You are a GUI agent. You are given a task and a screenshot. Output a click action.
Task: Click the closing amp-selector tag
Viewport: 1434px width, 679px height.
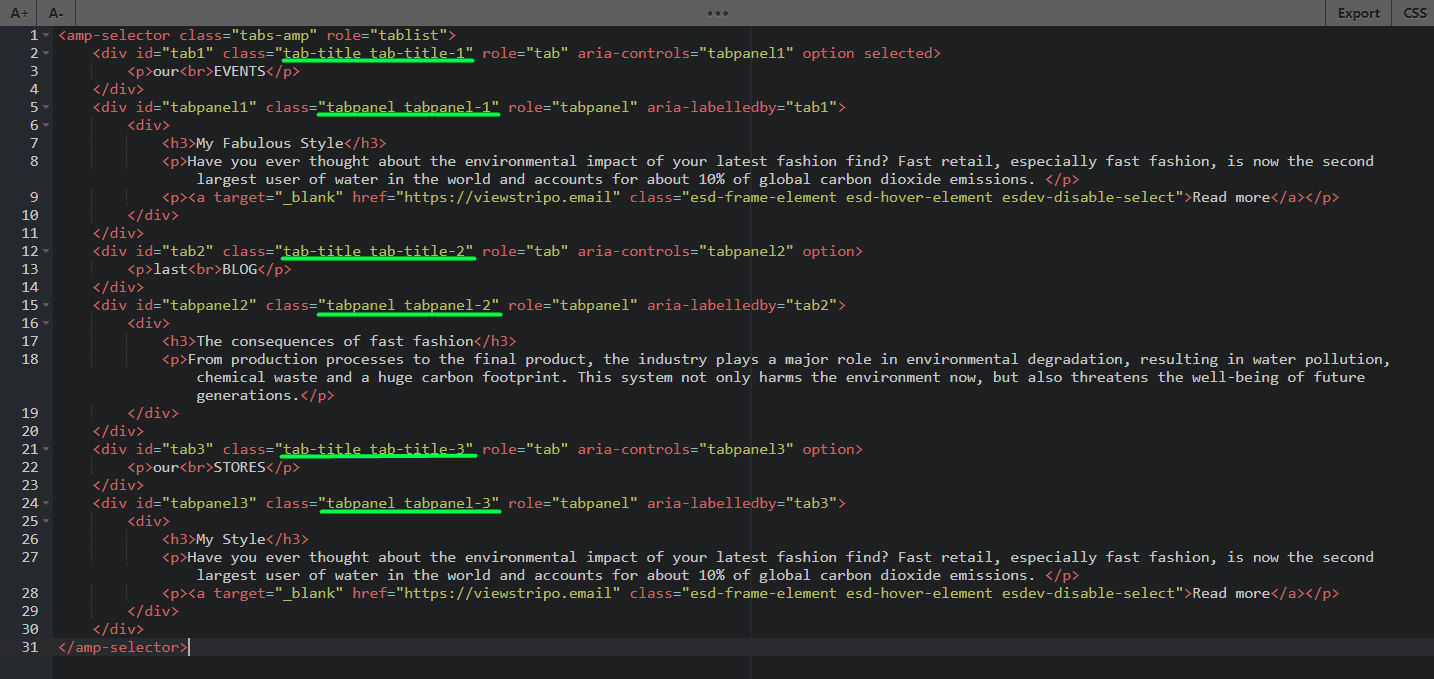tap(122, 647)
